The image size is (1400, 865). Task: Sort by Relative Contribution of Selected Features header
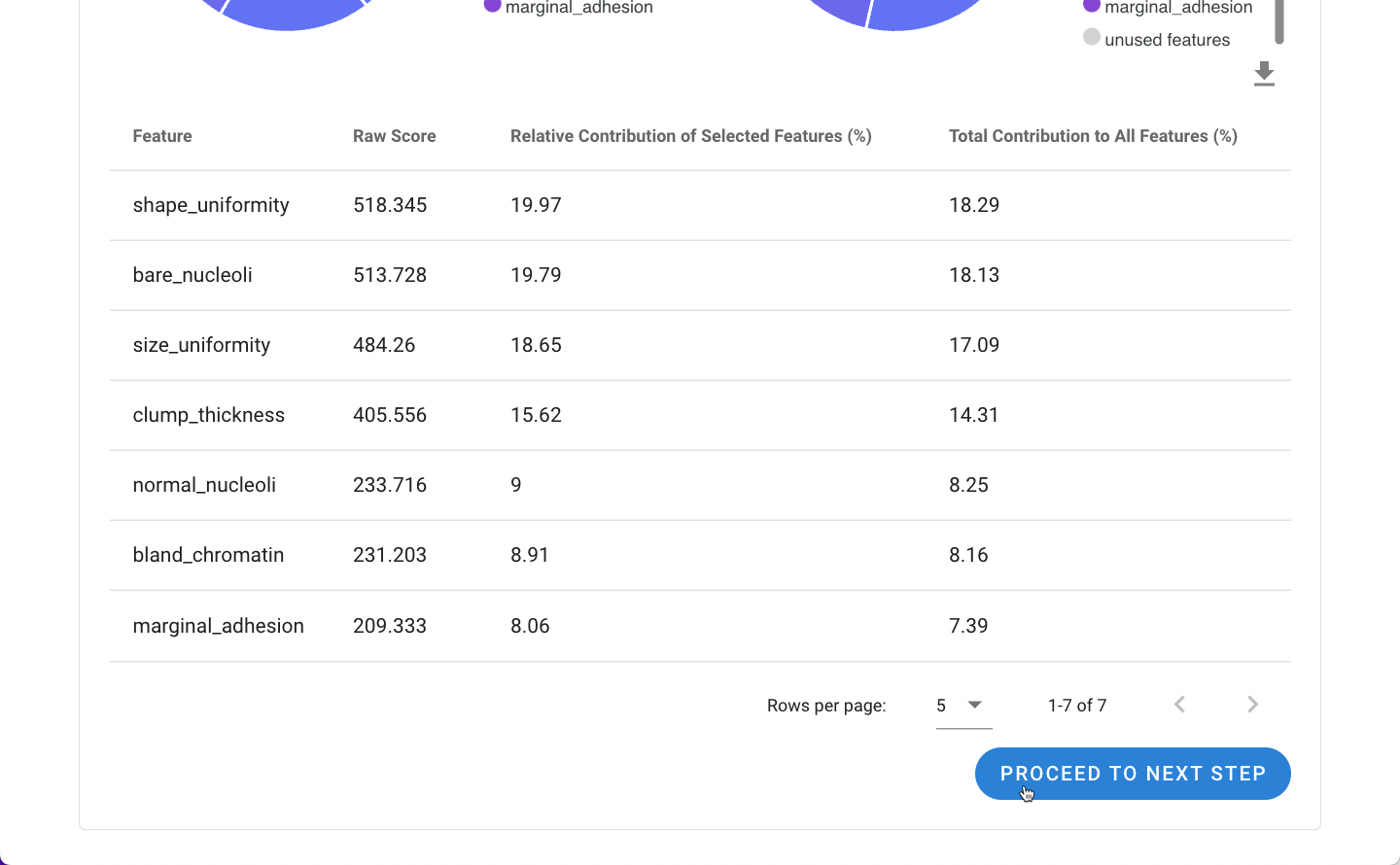point(690,136)
